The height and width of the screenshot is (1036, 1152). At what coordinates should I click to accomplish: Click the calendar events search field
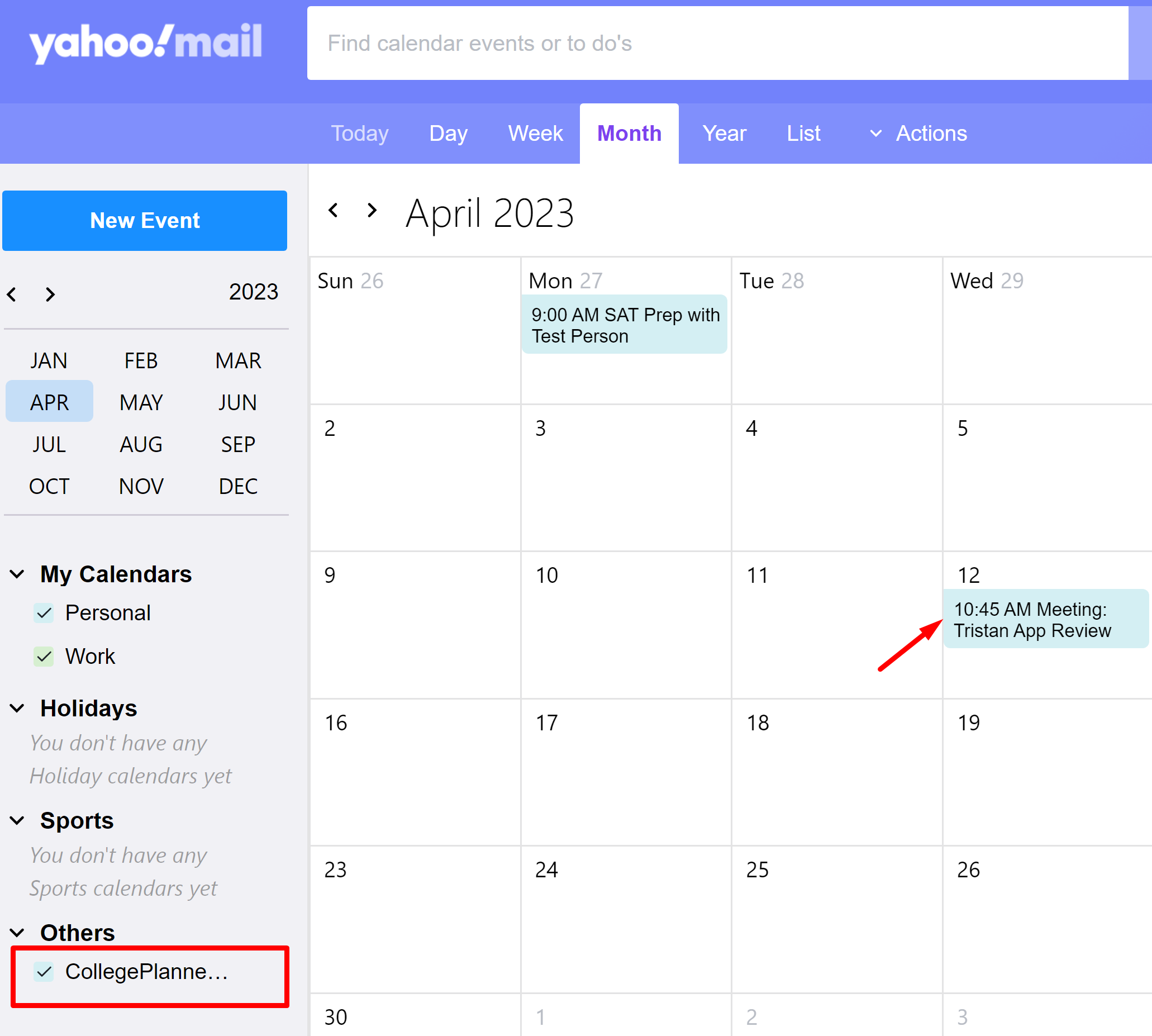pyautogui.click(x=717, y=43)
